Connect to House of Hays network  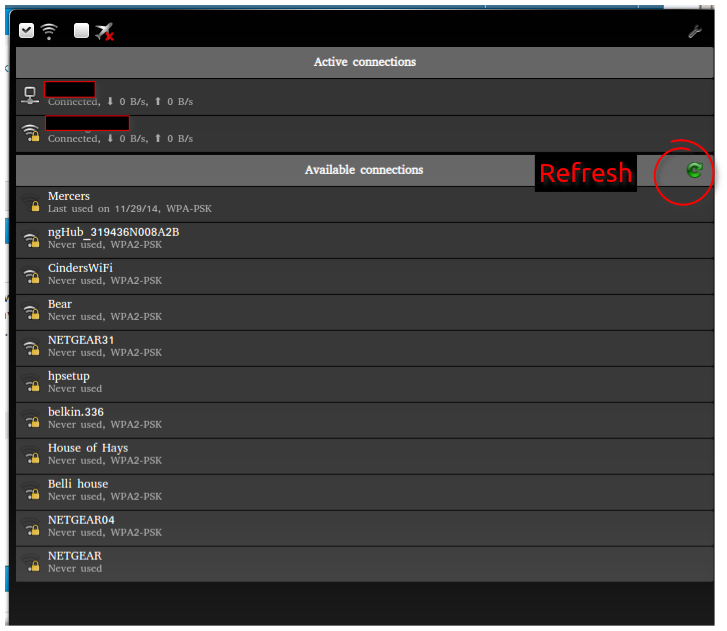(364, 456)
